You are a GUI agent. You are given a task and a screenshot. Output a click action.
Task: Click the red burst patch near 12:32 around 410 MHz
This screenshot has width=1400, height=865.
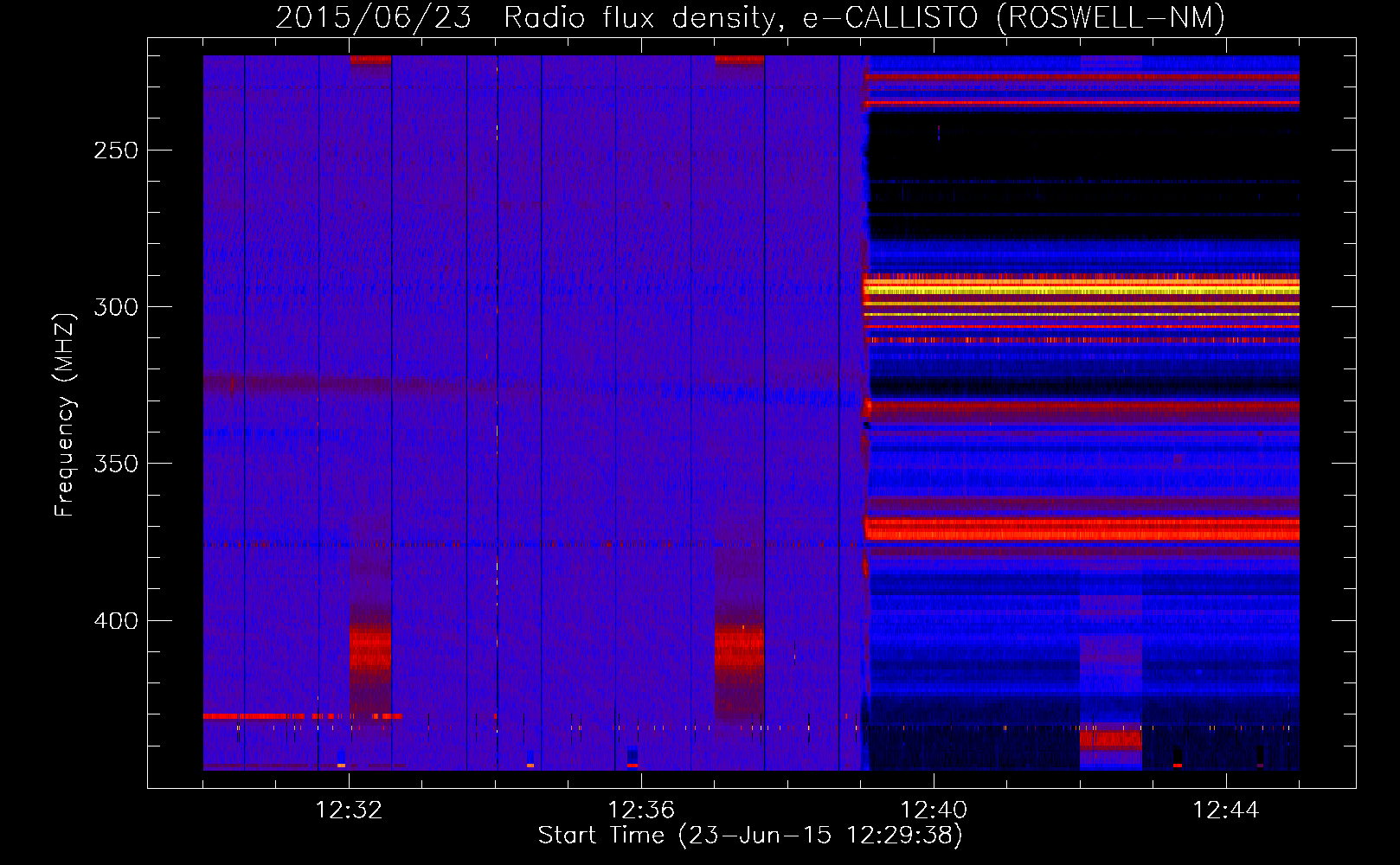tap(370, 650)
